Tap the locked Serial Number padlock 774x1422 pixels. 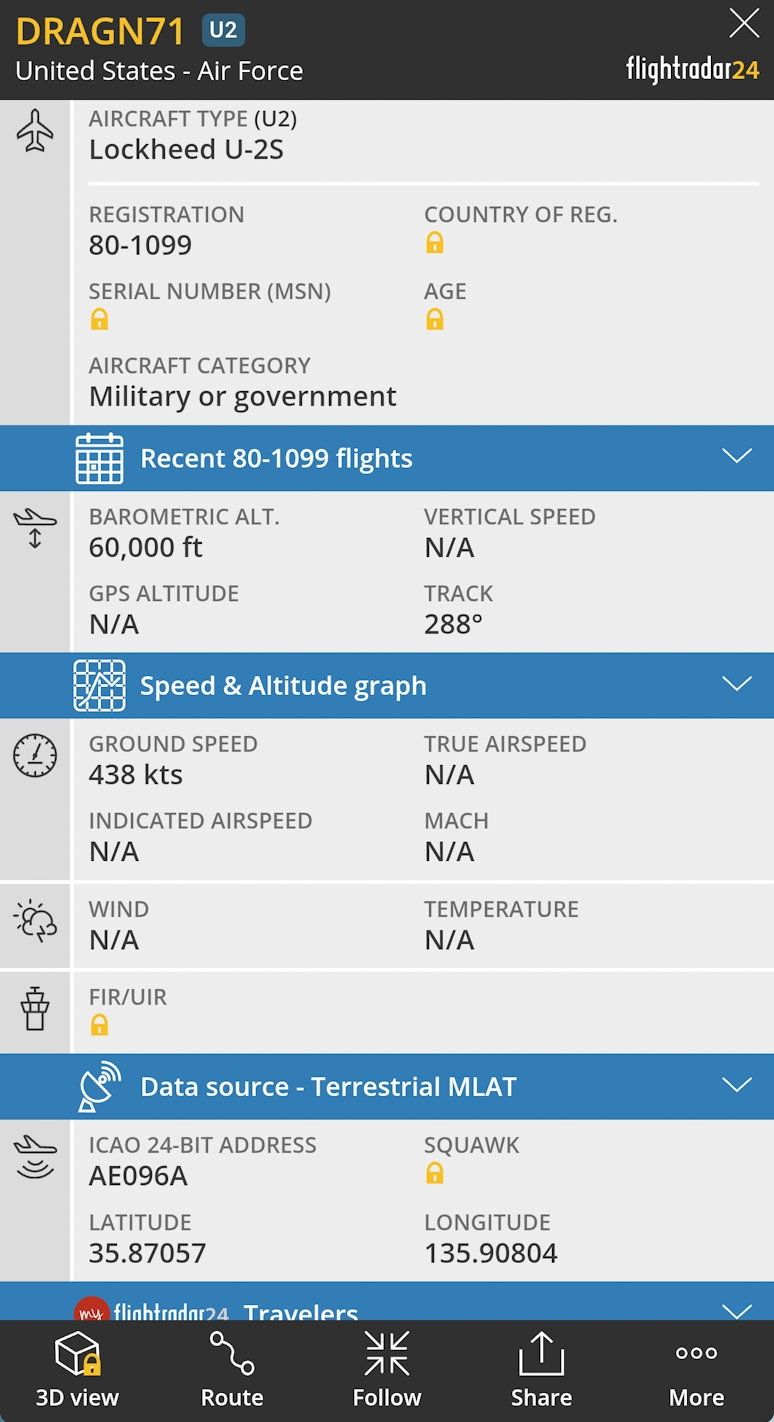coord(99,320)
